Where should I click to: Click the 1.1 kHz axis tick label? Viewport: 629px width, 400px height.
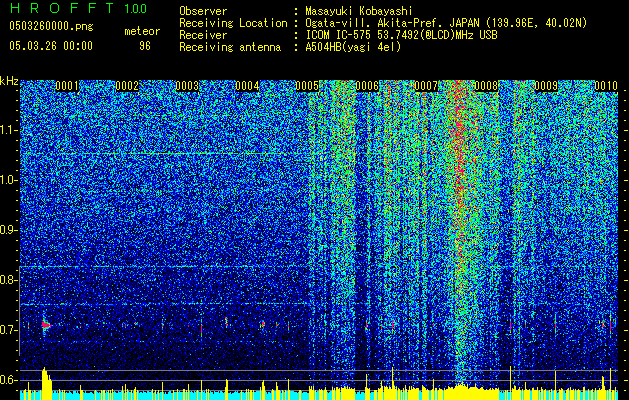[x=8, y=130]
